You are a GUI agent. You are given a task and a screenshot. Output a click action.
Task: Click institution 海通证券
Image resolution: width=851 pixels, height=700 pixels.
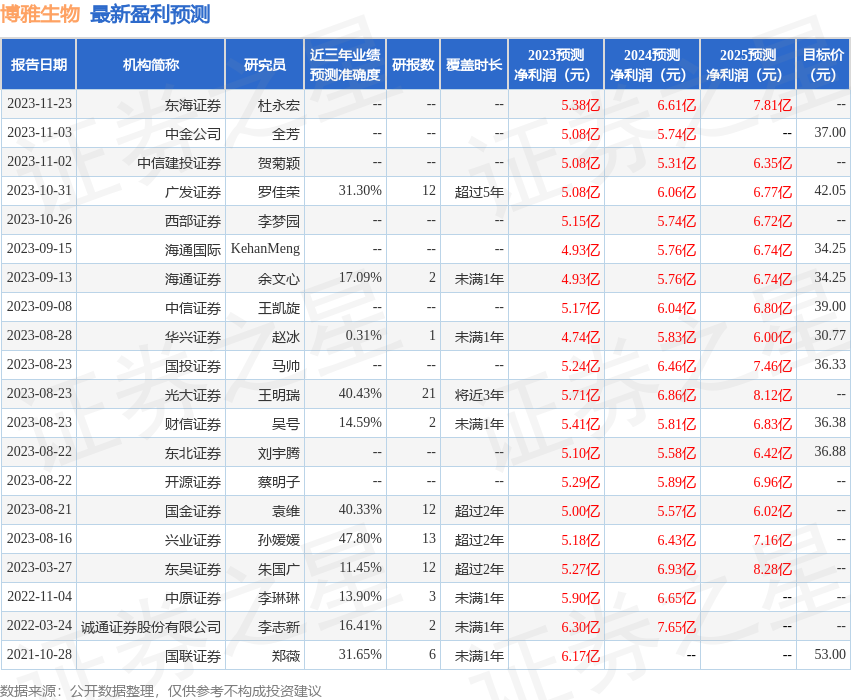click(193, 279)
